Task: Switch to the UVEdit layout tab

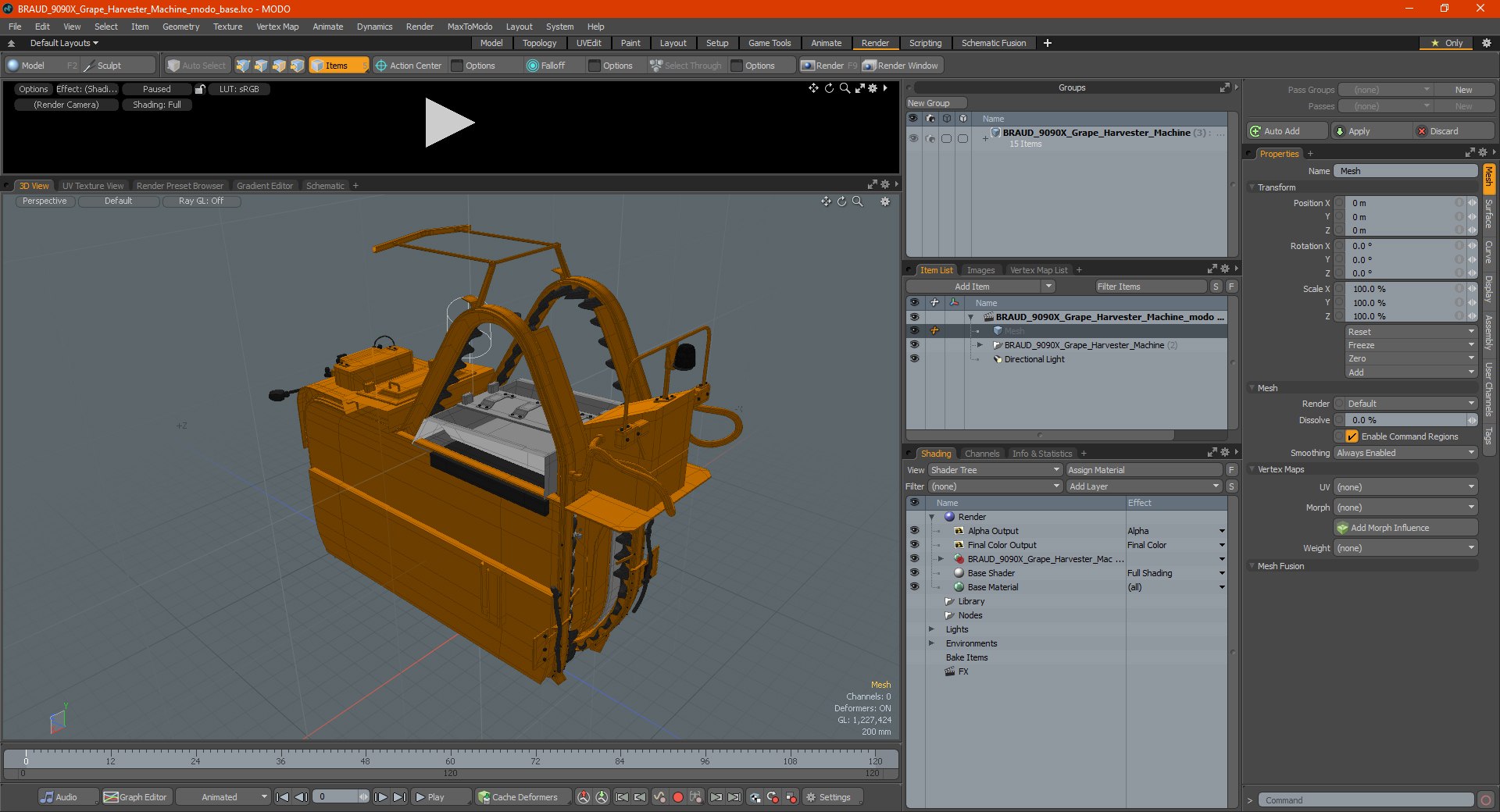Action: 588,43
